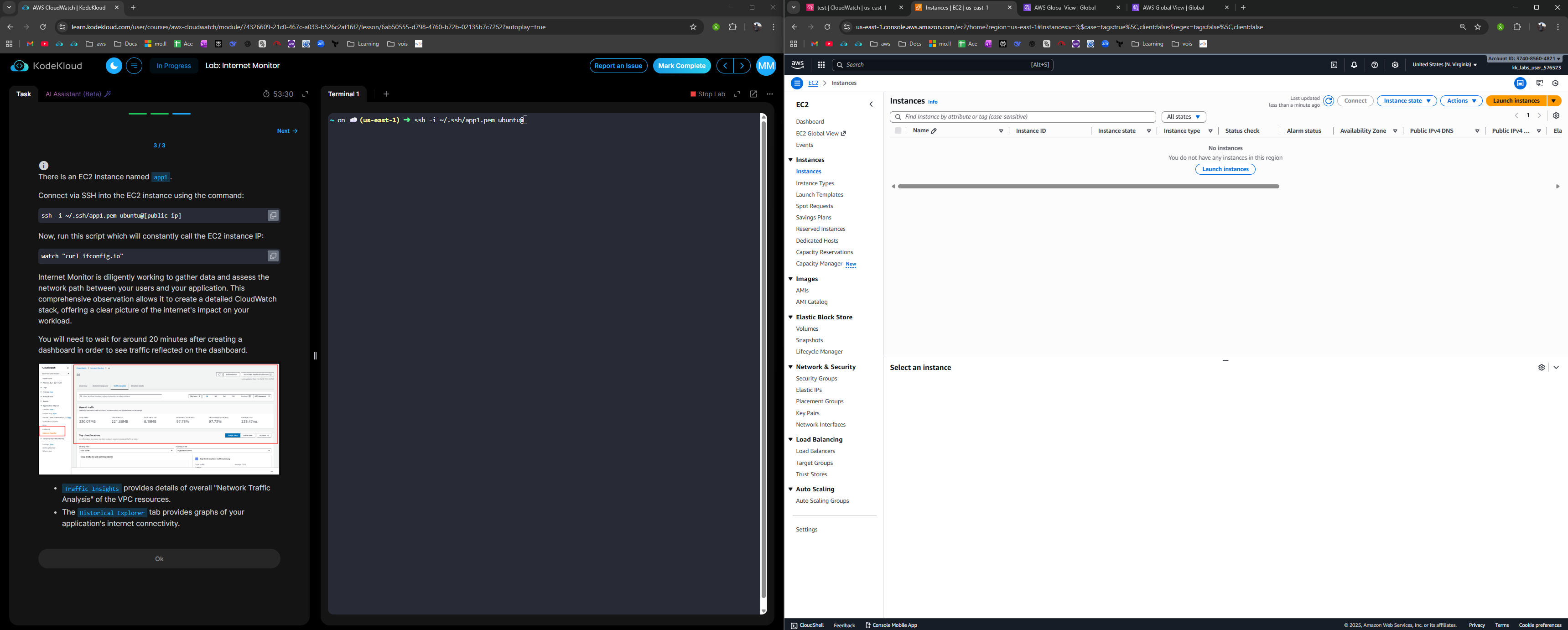The height and width of the screenshot is (630, 1568).
Task: Open instances table preferences gear
Action: tap(1556, 116)
